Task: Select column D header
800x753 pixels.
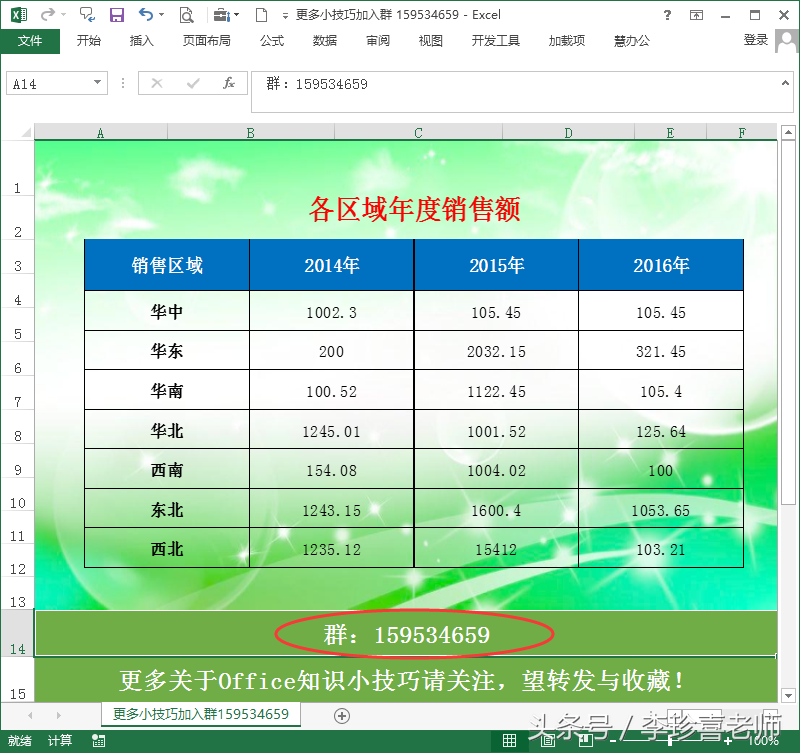Action: [568, 133]
